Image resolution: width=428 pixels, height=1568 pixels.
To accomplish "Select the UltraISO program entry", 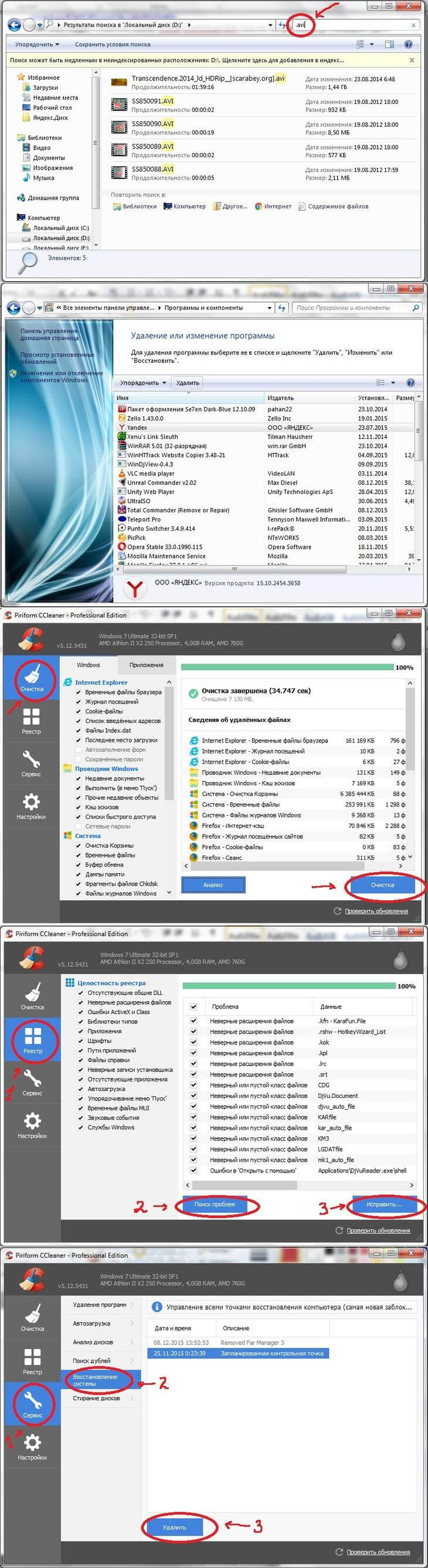I will click(266, 501).
